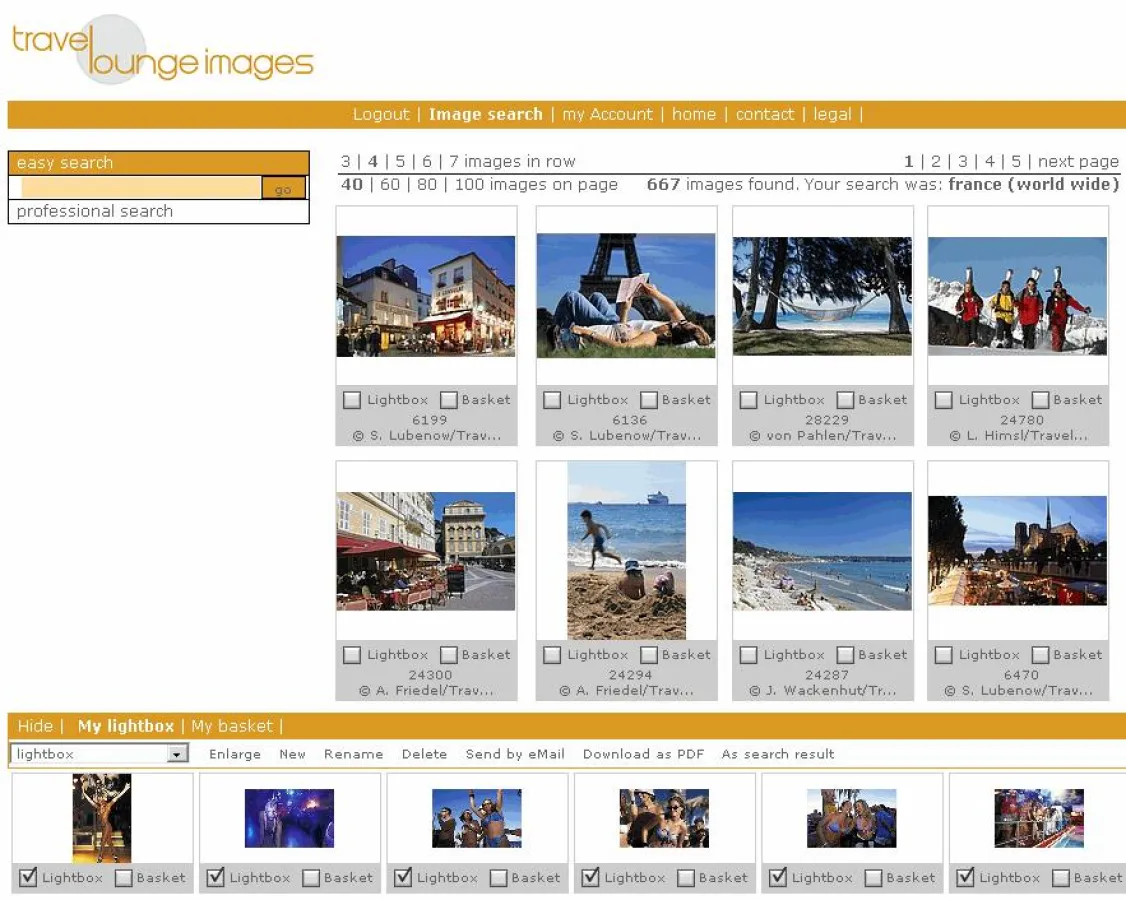Click the Logout link

pos(381,114)
